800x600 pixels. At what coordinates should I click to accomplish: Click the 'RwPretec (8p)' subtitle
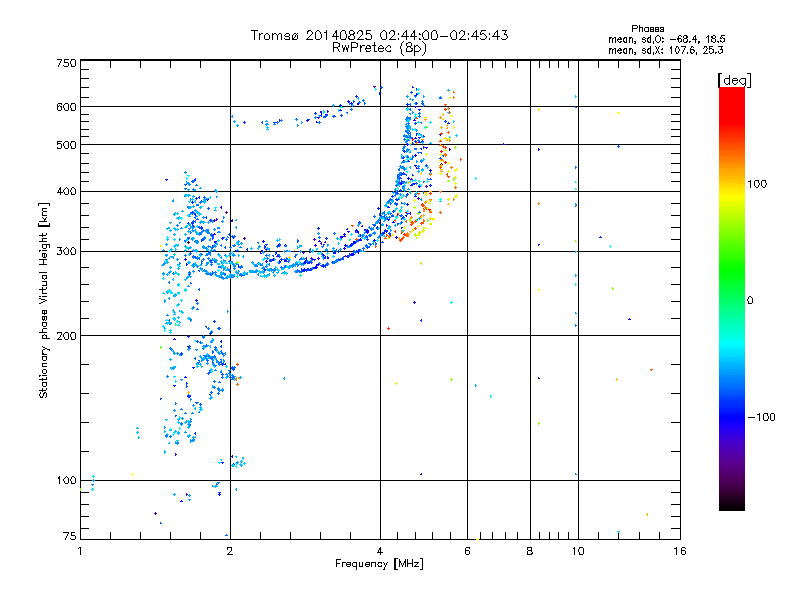pyautogui.click(x=379, y=48)
